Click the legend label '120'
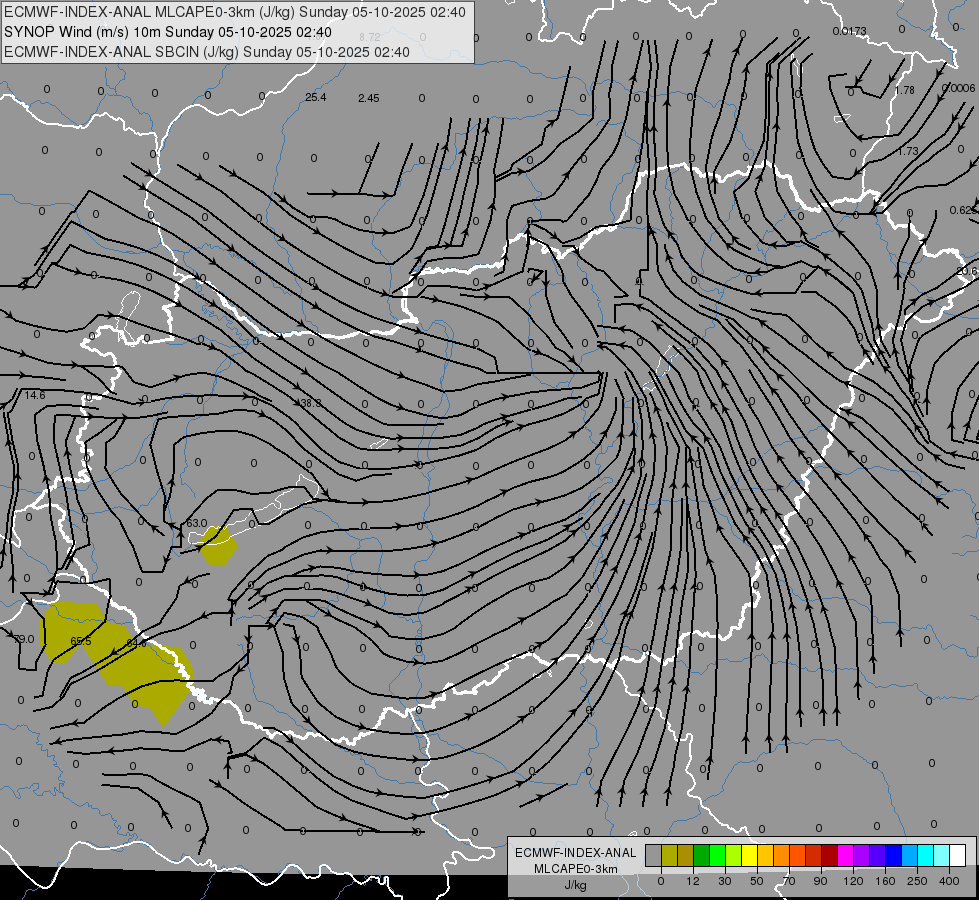979x900 pixels. [x=853, y=881]
